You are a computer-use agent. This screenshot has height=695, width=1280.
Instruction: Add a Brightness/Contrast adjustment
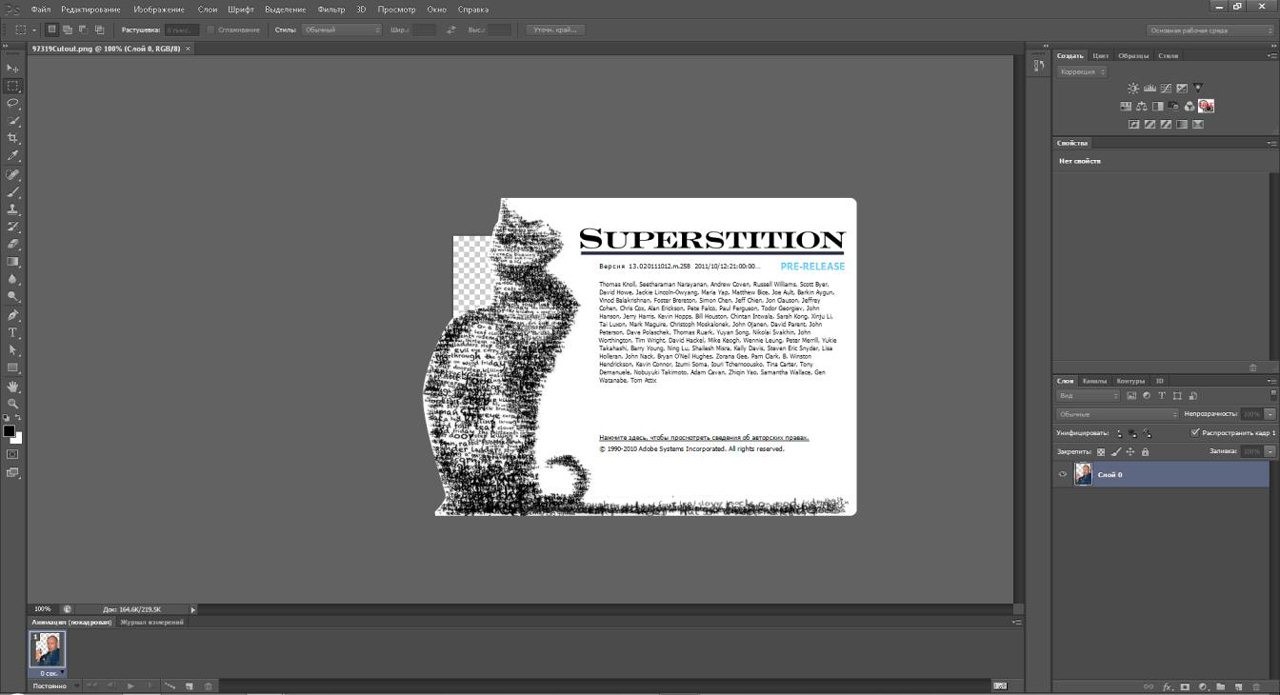(1133, 88)
